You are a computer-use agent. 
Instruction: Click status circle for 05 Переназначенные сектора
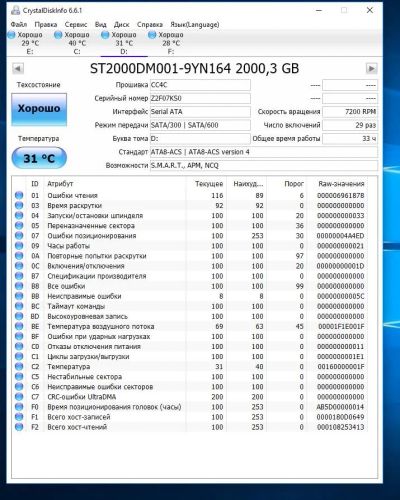tap(19, 226)
